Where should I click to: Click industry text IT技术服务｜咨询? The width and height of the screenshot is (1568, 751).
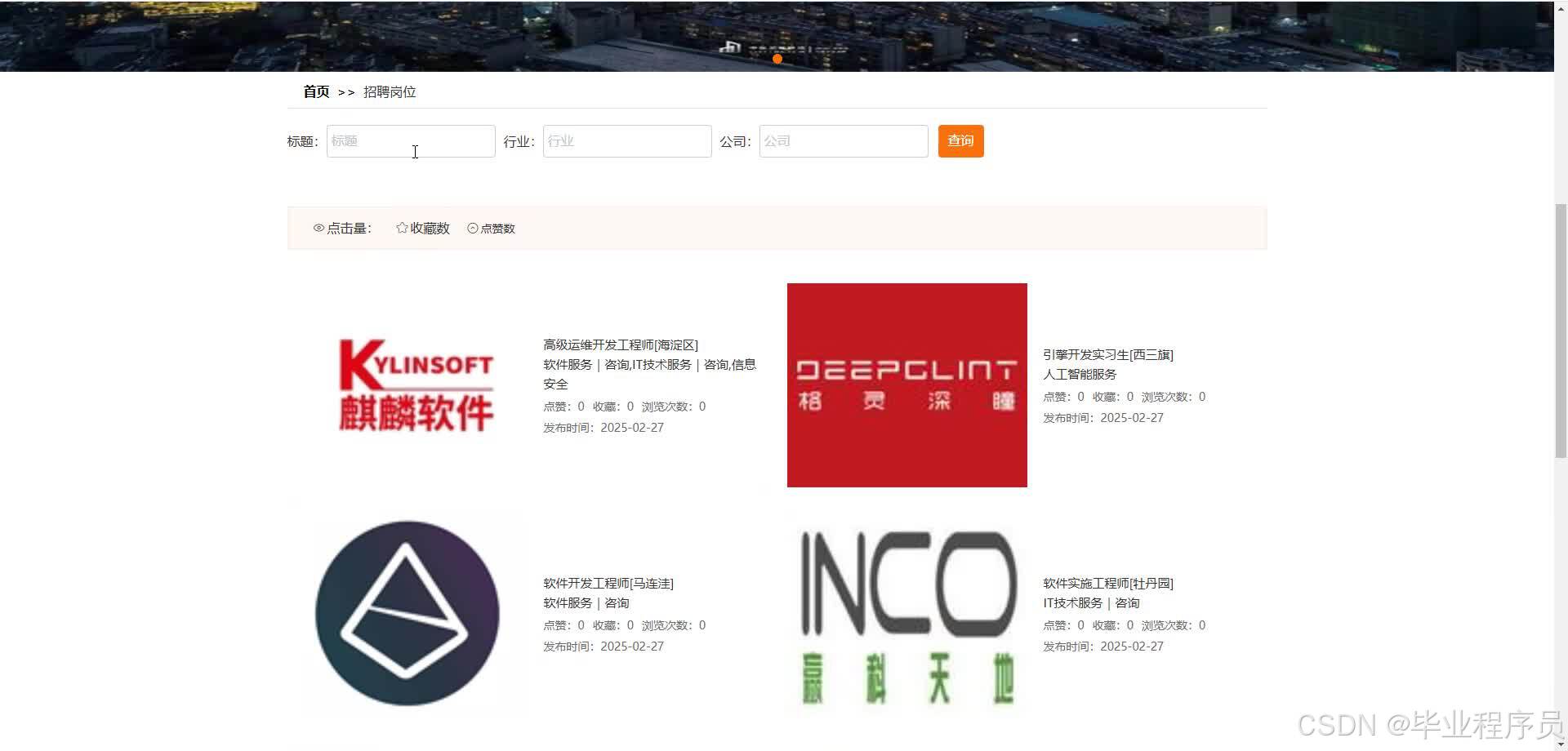coord(1091,603)
